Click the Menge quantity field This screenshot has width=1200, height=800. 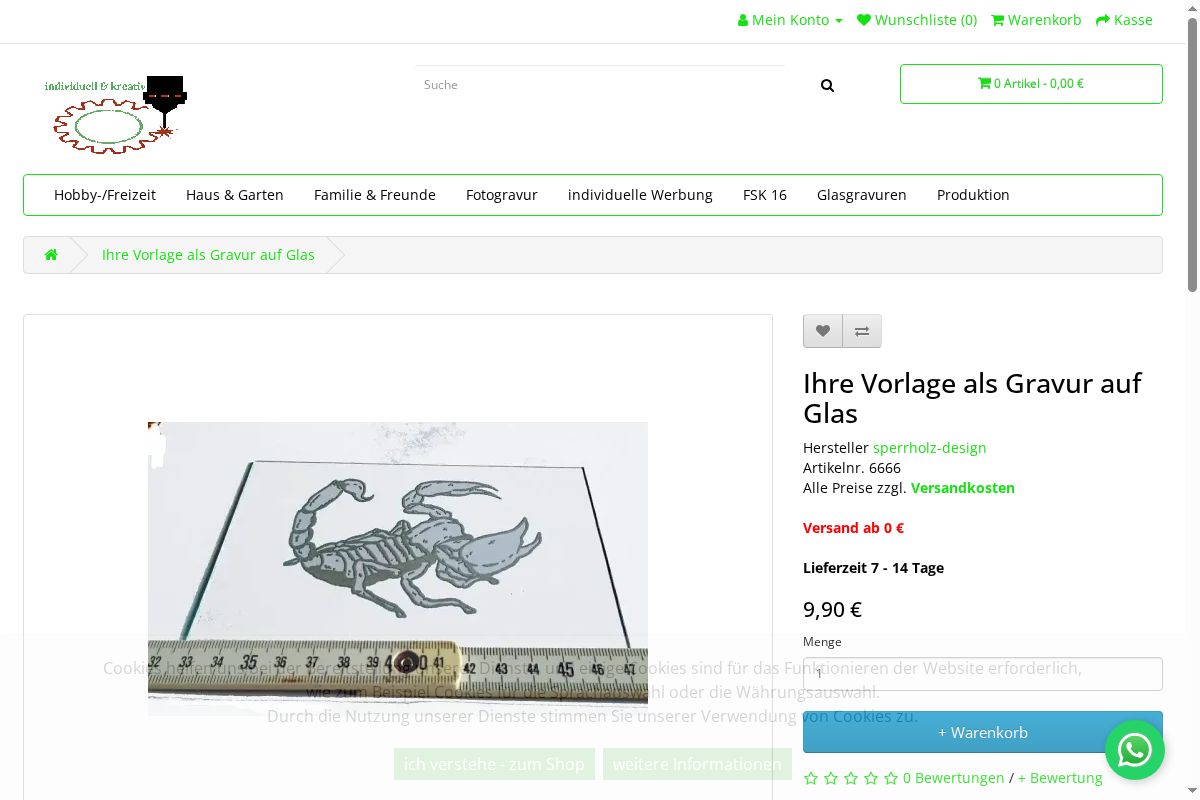point(982,673)
